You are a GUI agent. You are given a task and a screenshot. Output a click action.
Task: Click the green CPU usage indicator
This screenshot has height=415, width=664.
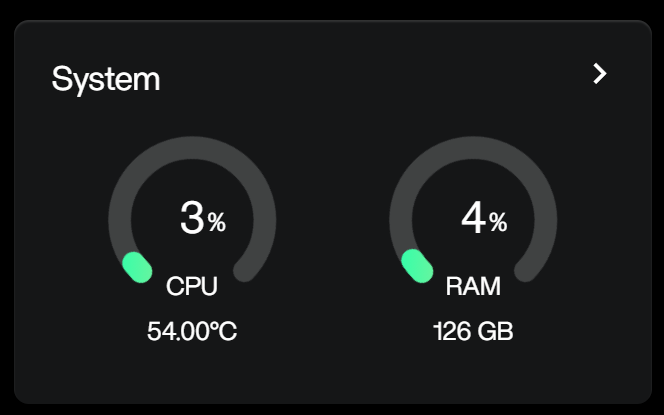pyautogui.click(x=136, y=267)
